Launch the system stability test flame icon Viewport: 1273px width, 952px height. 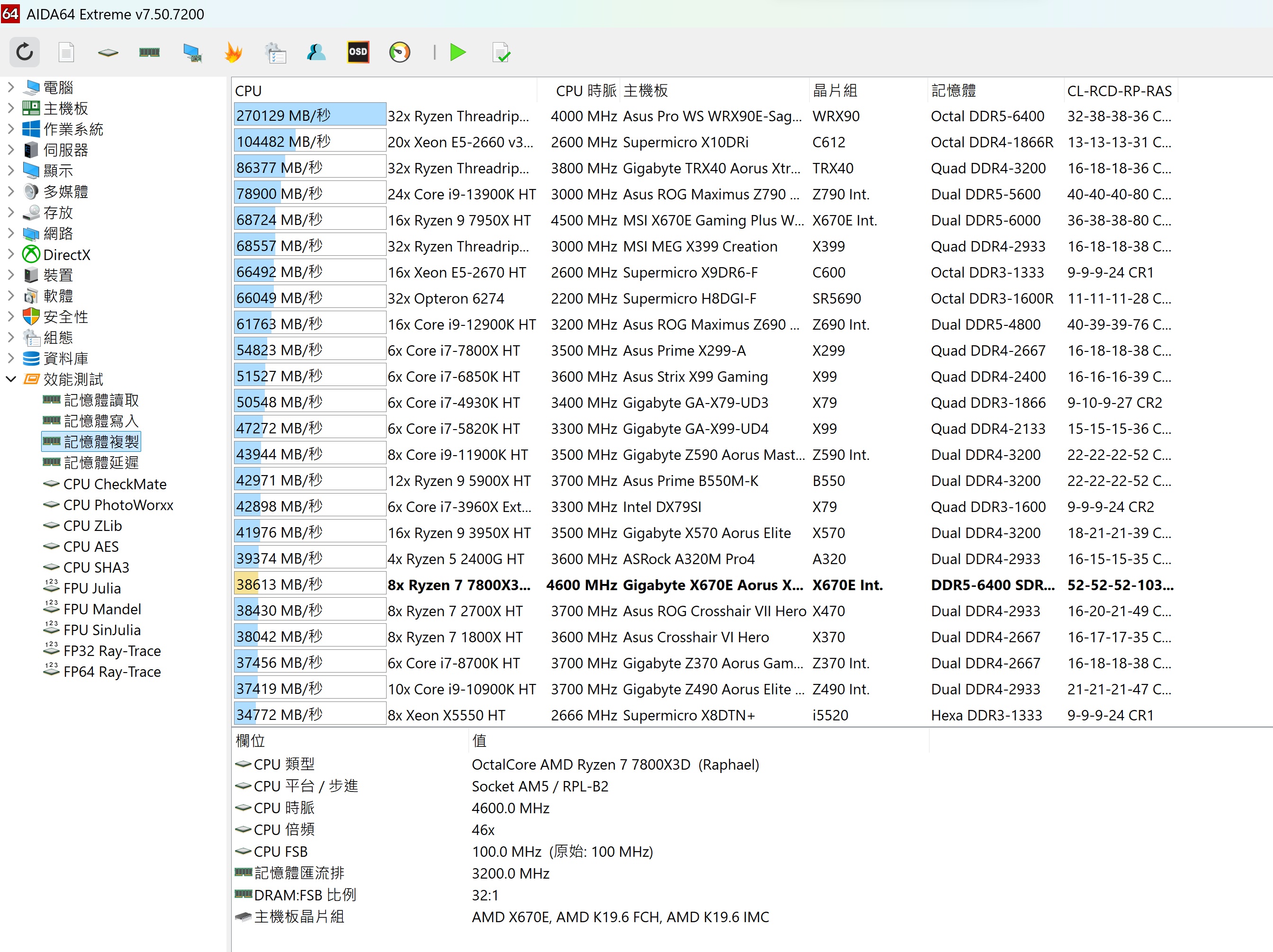click(x=233, y=53)
